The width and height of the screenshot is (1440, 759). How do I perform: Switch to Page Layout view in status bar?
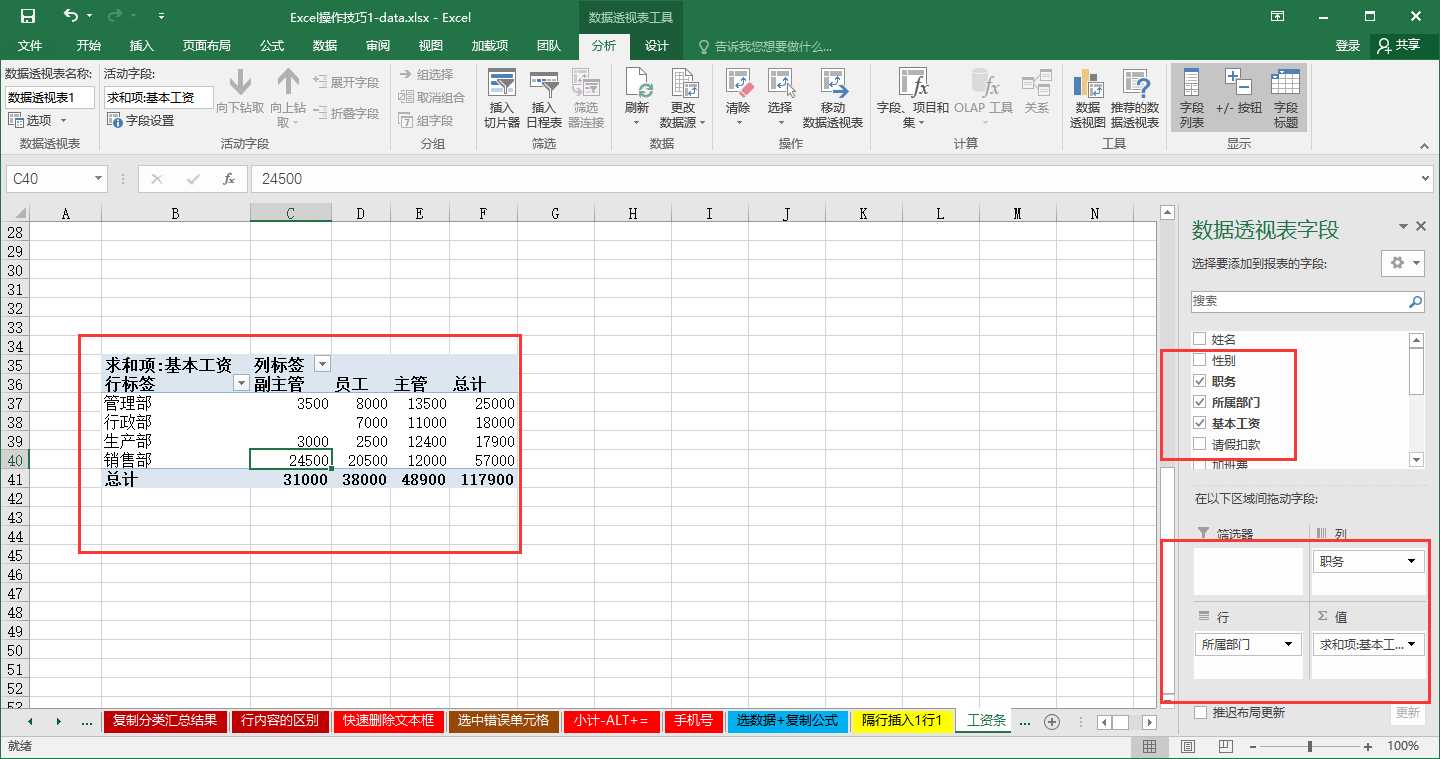1188,746
